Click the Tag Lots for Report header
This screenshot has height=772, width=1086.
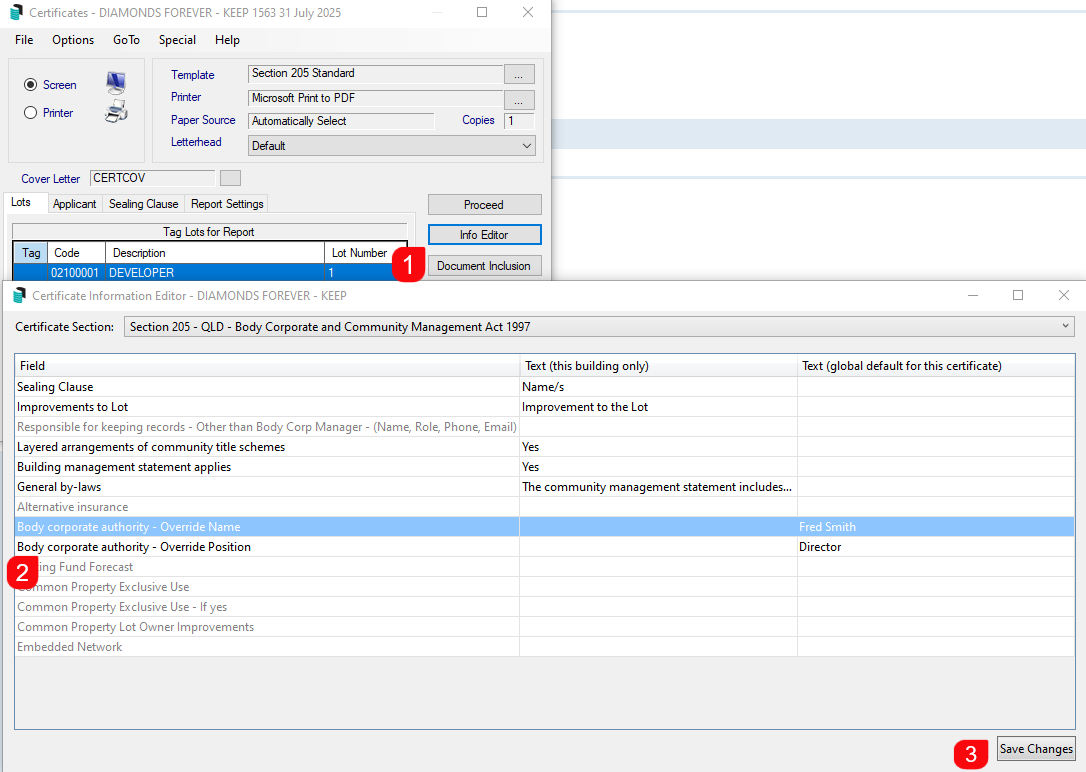(209, 232)
